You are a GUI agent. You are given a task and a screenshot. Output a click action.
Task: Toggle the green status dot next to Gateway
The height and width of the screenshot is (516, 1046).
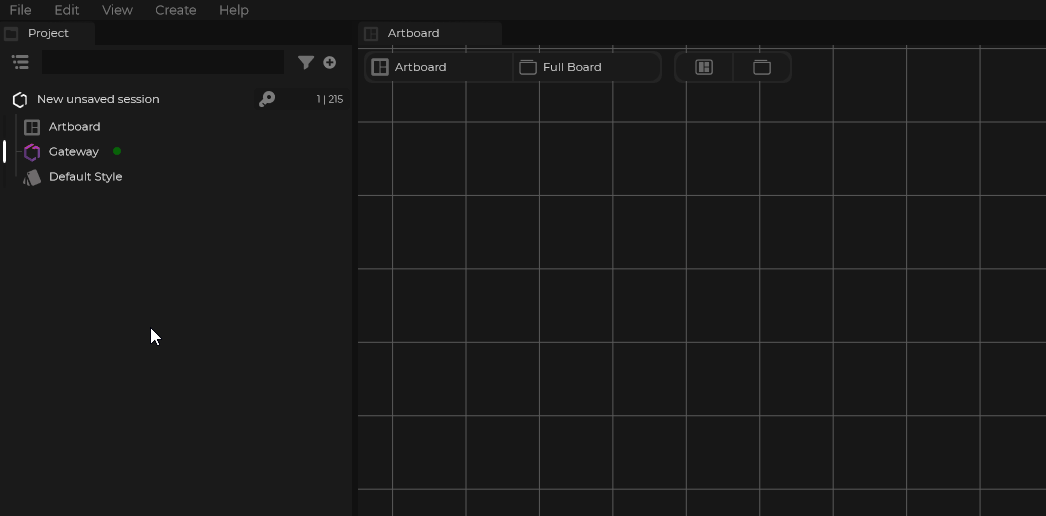coord(117,151)
